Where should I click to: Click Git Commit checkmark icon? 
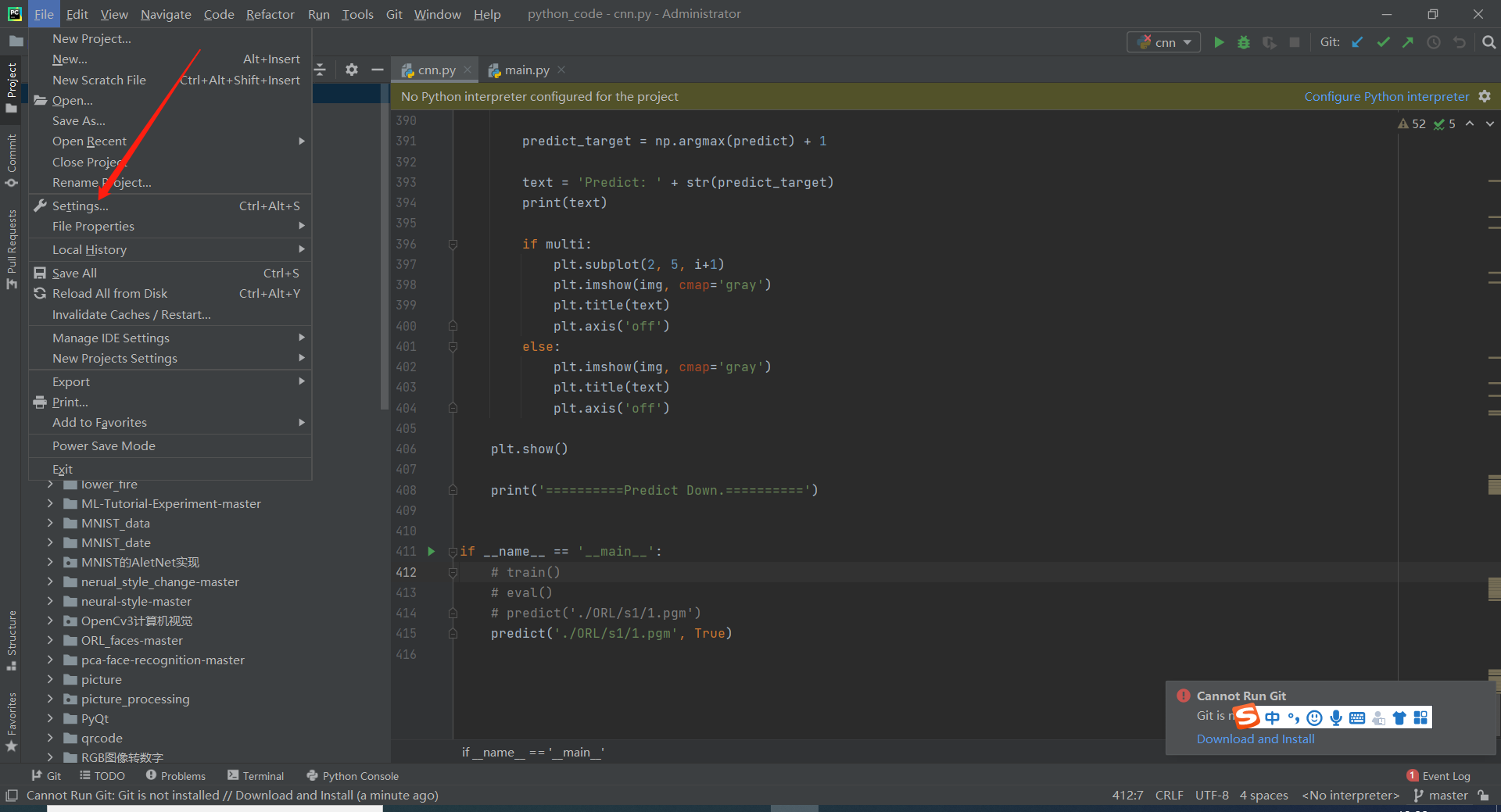[x=1383, y=42]
